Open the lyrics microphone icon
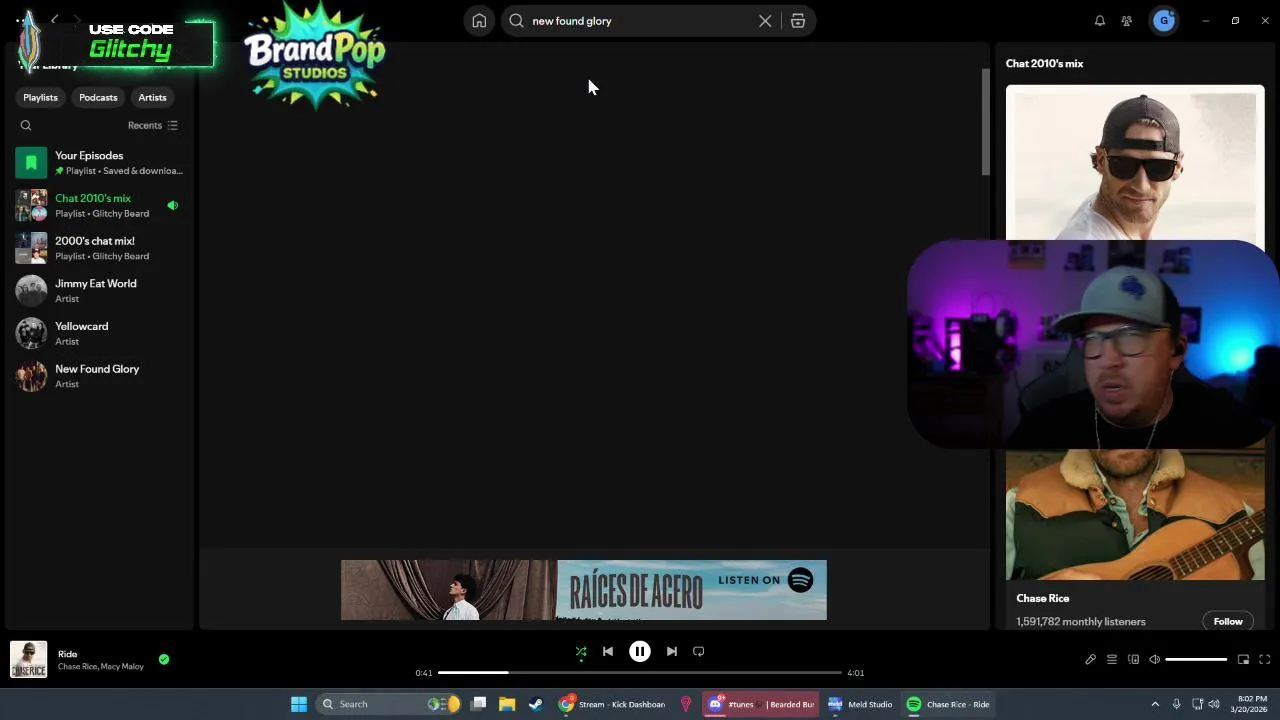This screenshot has width=1280, height=720. (1090, 659)
